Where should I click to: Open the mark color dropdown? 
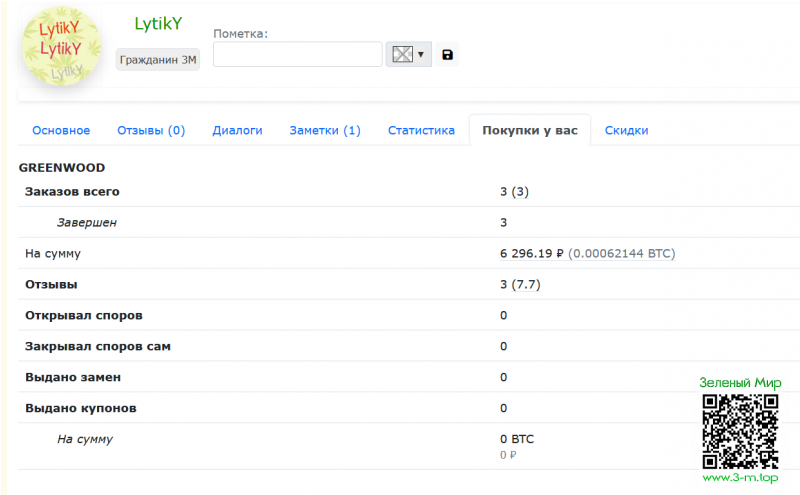tap(409, 54)
